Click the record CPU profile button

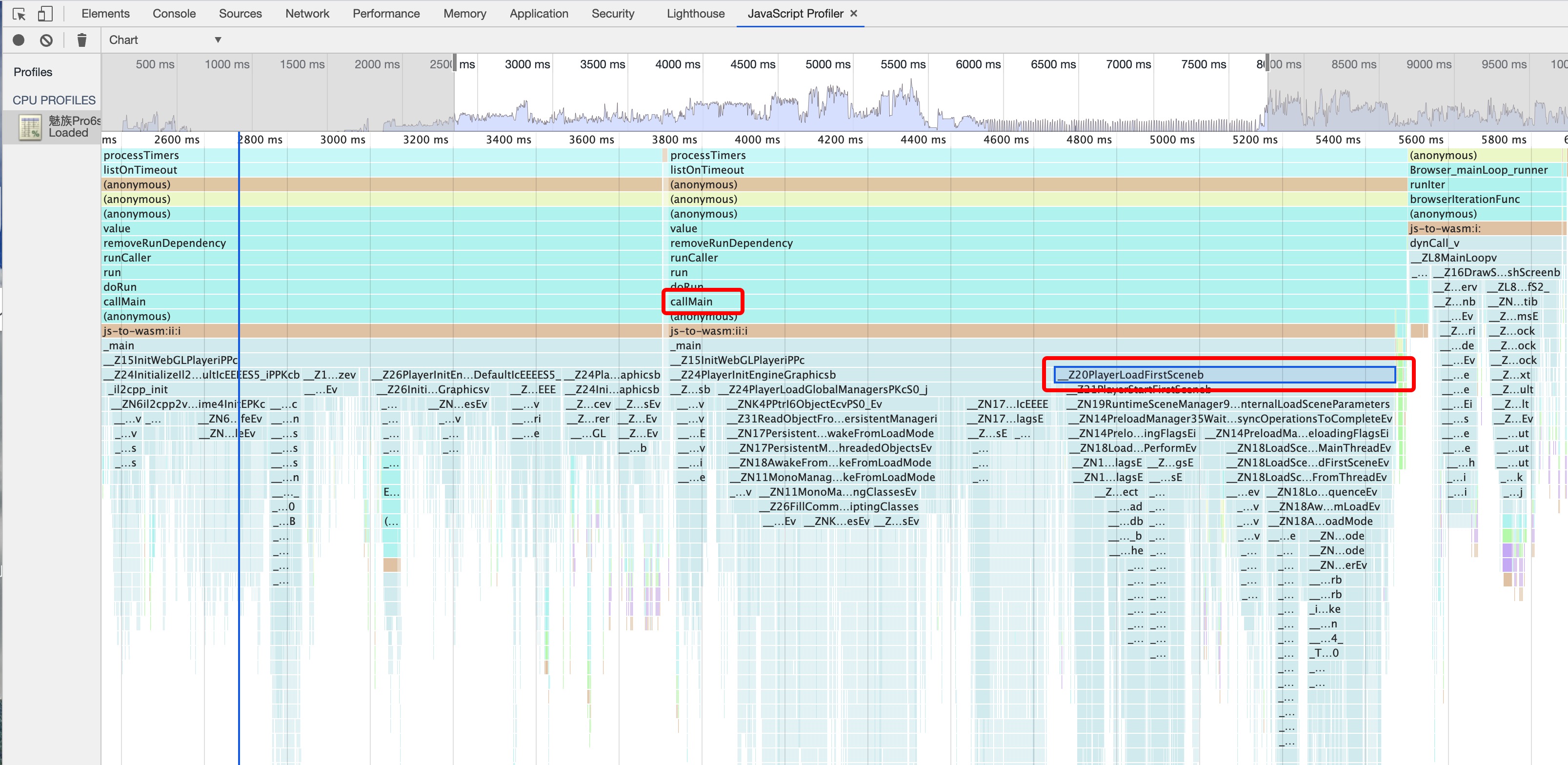coord(19,40)
